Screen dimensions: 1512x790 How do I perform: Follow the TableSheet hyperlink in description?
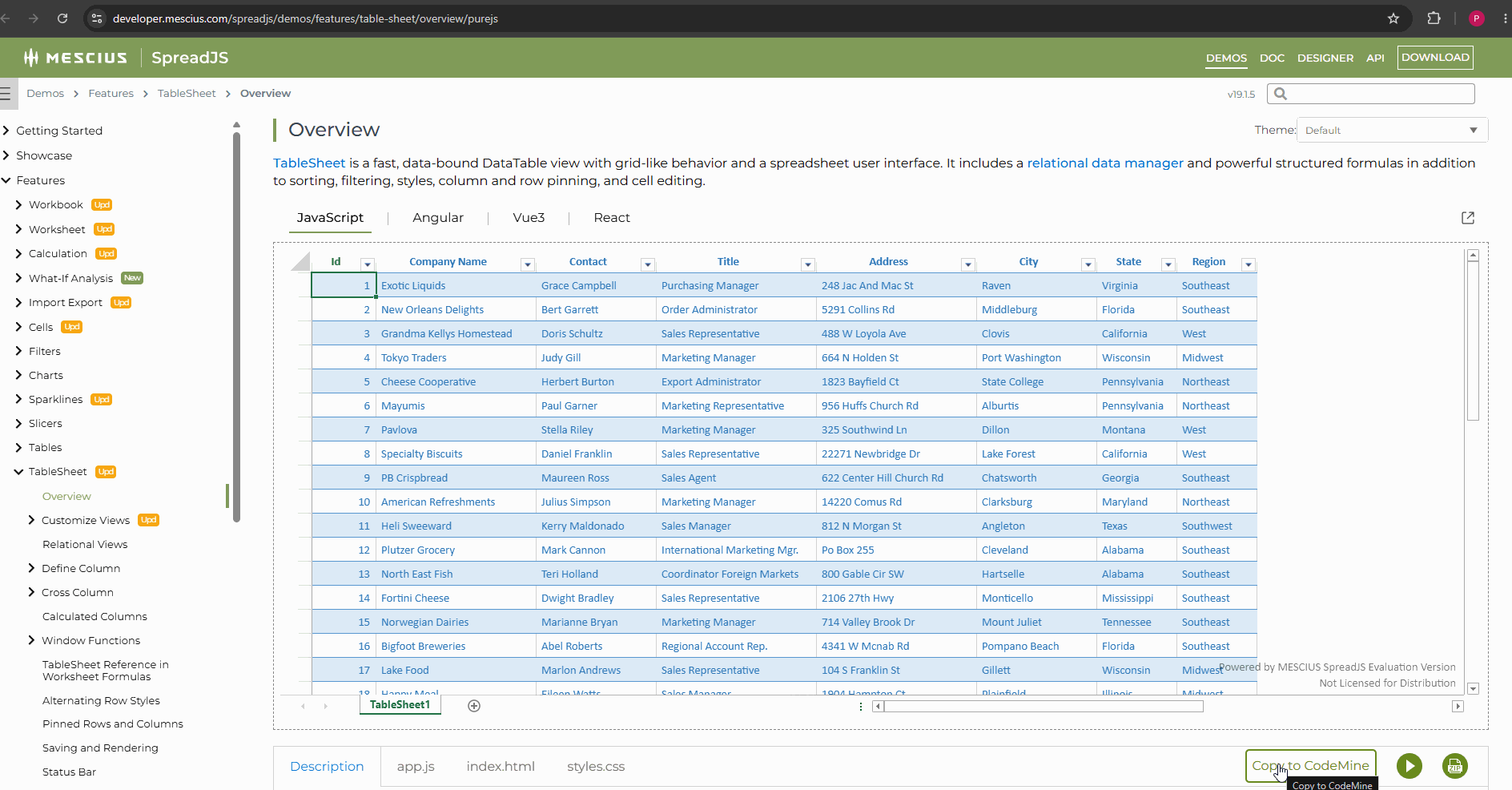pos(309,163)
